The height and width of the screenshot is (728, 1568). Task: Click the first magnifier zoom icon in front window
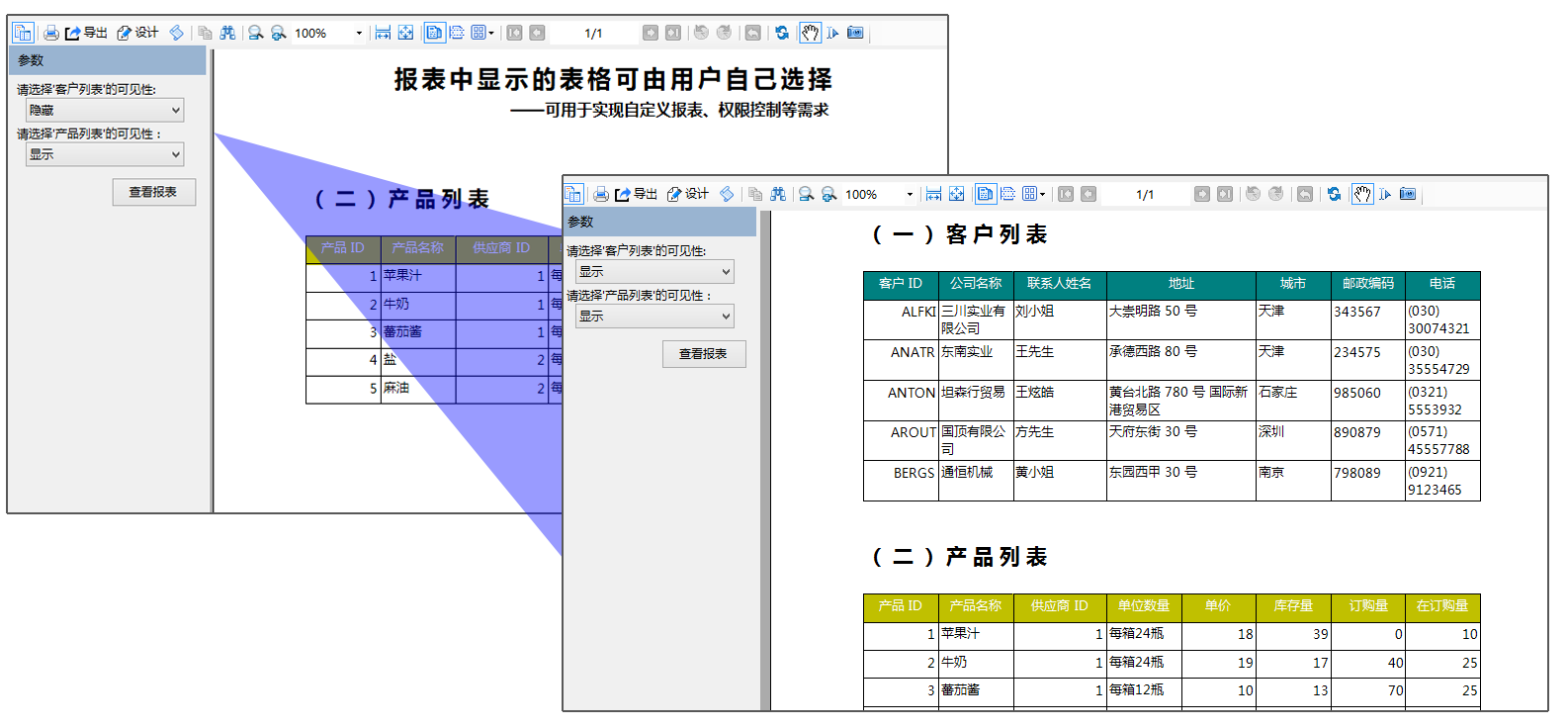(807, 194)
